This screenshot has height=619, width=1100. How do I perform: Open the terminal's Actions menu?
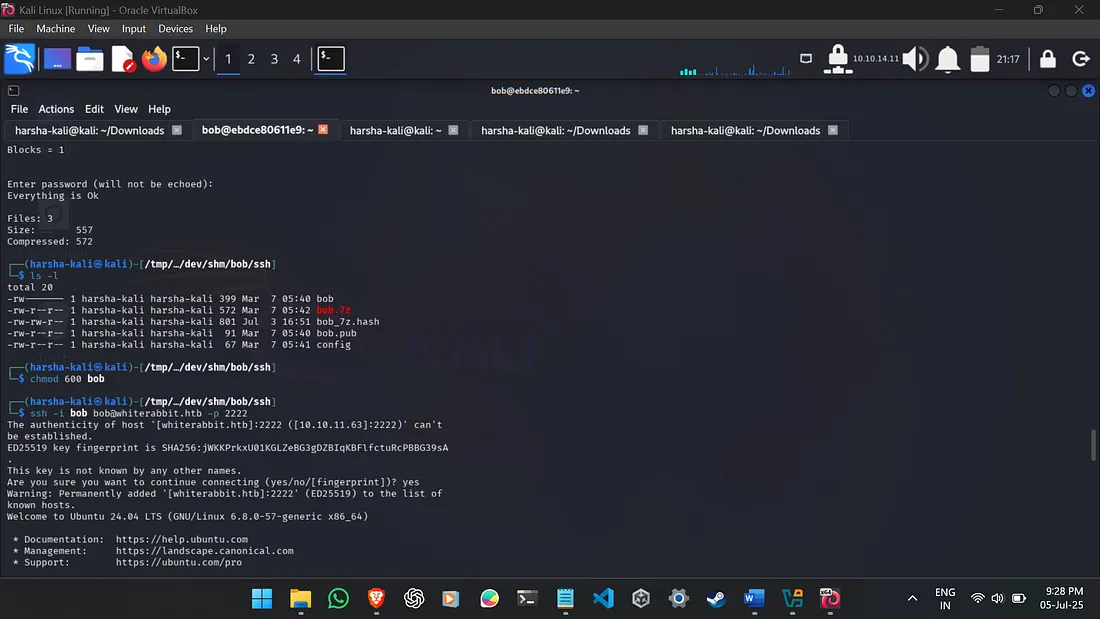56,108
